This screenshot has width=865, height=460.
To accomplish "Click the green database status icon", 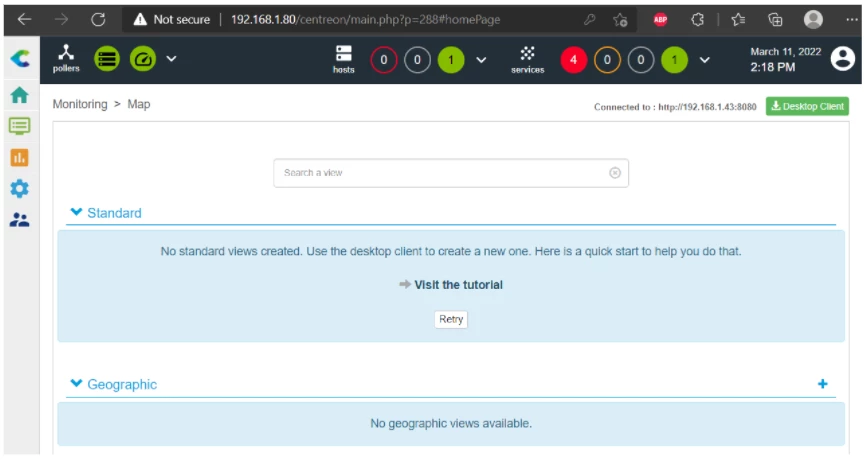I will tap(107, 58).
